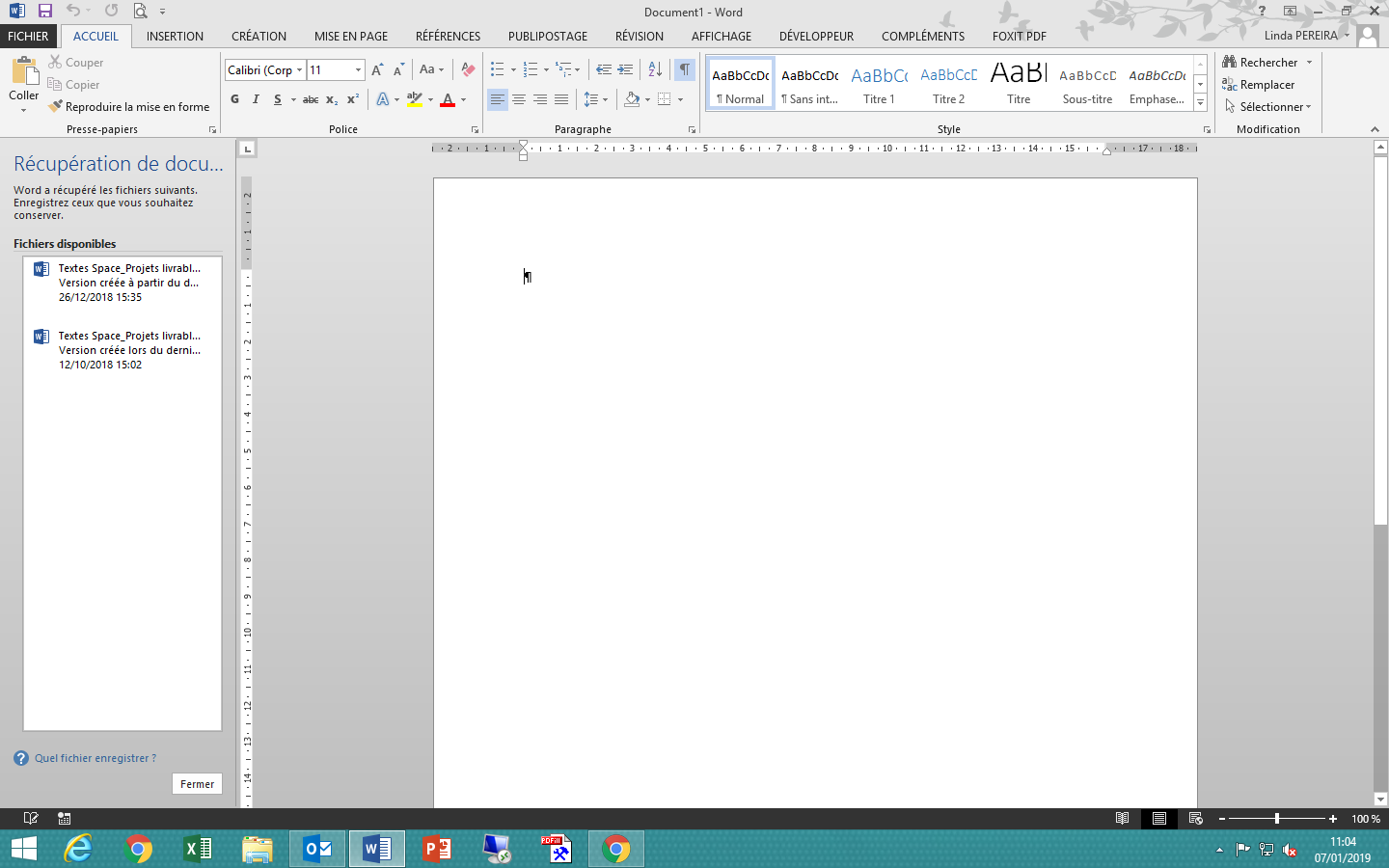
Task: Apply Sous-titre style
Action: pos(1087,84)
